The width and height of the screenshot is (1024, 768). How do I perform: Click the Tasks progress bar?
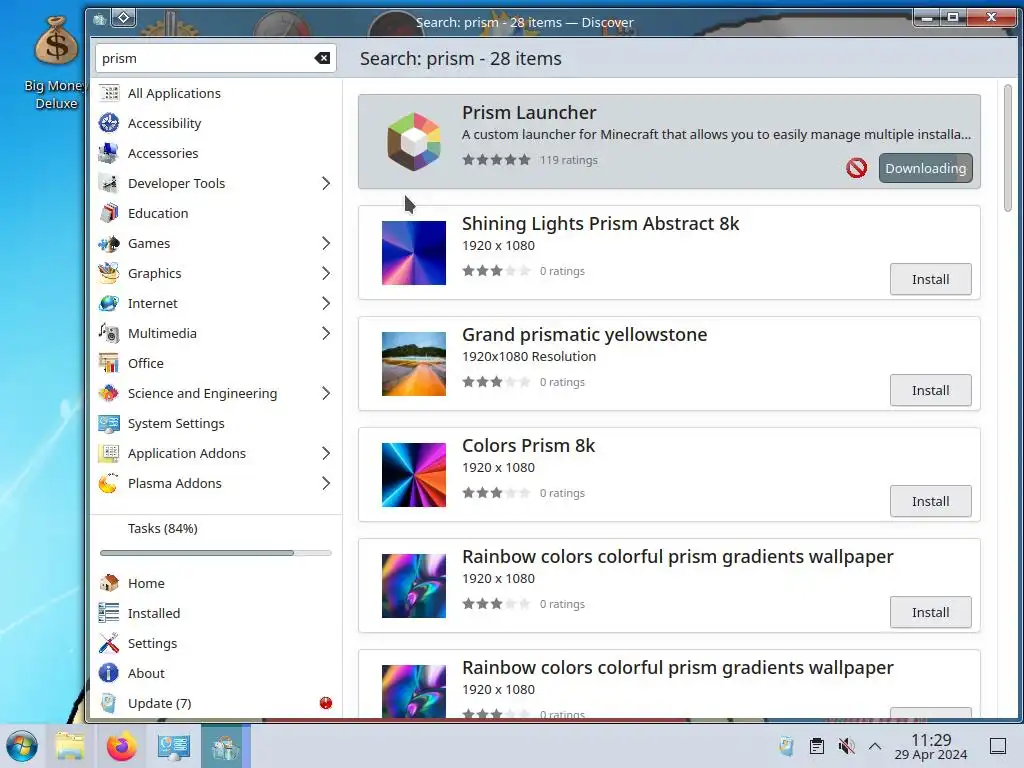[x=216, y=553]
